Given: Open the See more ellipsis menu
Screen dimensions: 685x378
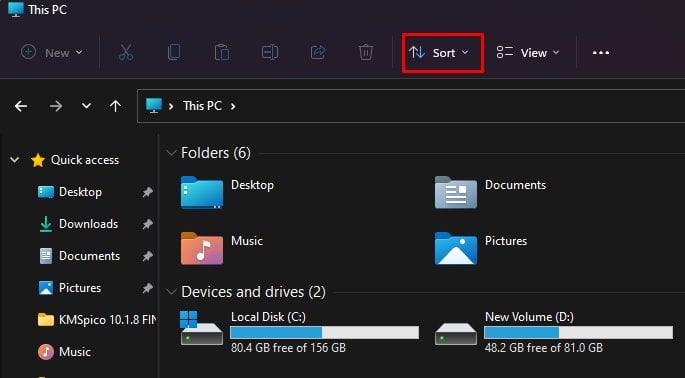Looking at the screenshot, I should tap(601, 53).
